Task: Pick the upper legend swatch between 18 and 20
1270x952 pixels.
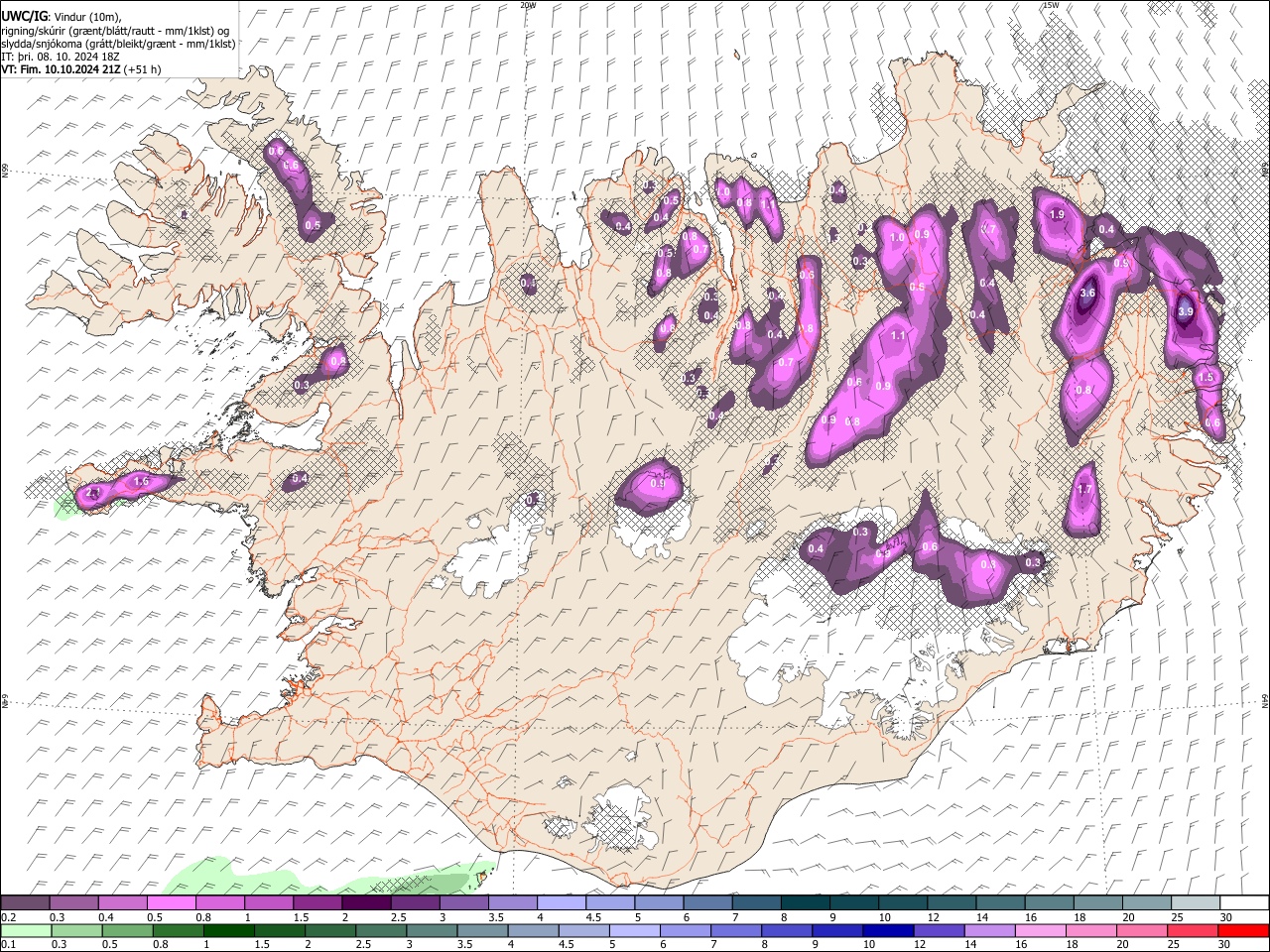Action: [x=1097, y=903]
